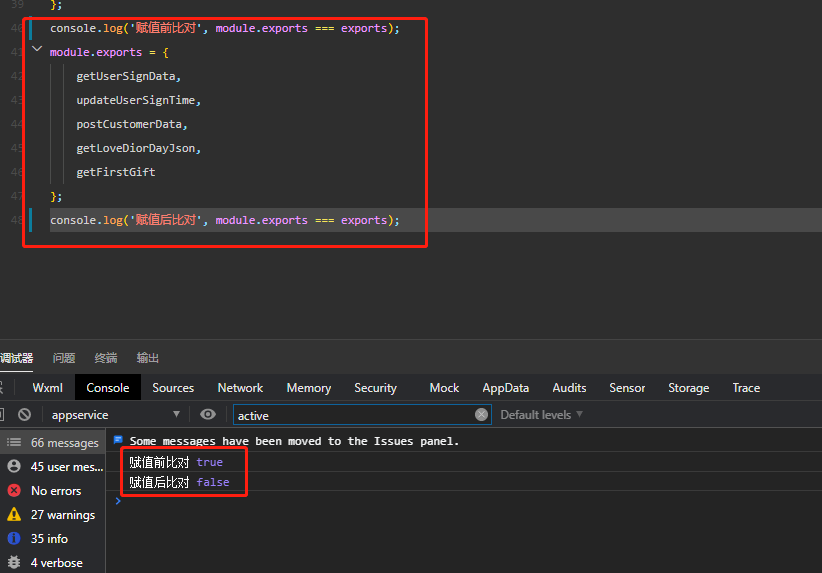
Task: Click the postCustomerData code line
Action: [132, 124]
